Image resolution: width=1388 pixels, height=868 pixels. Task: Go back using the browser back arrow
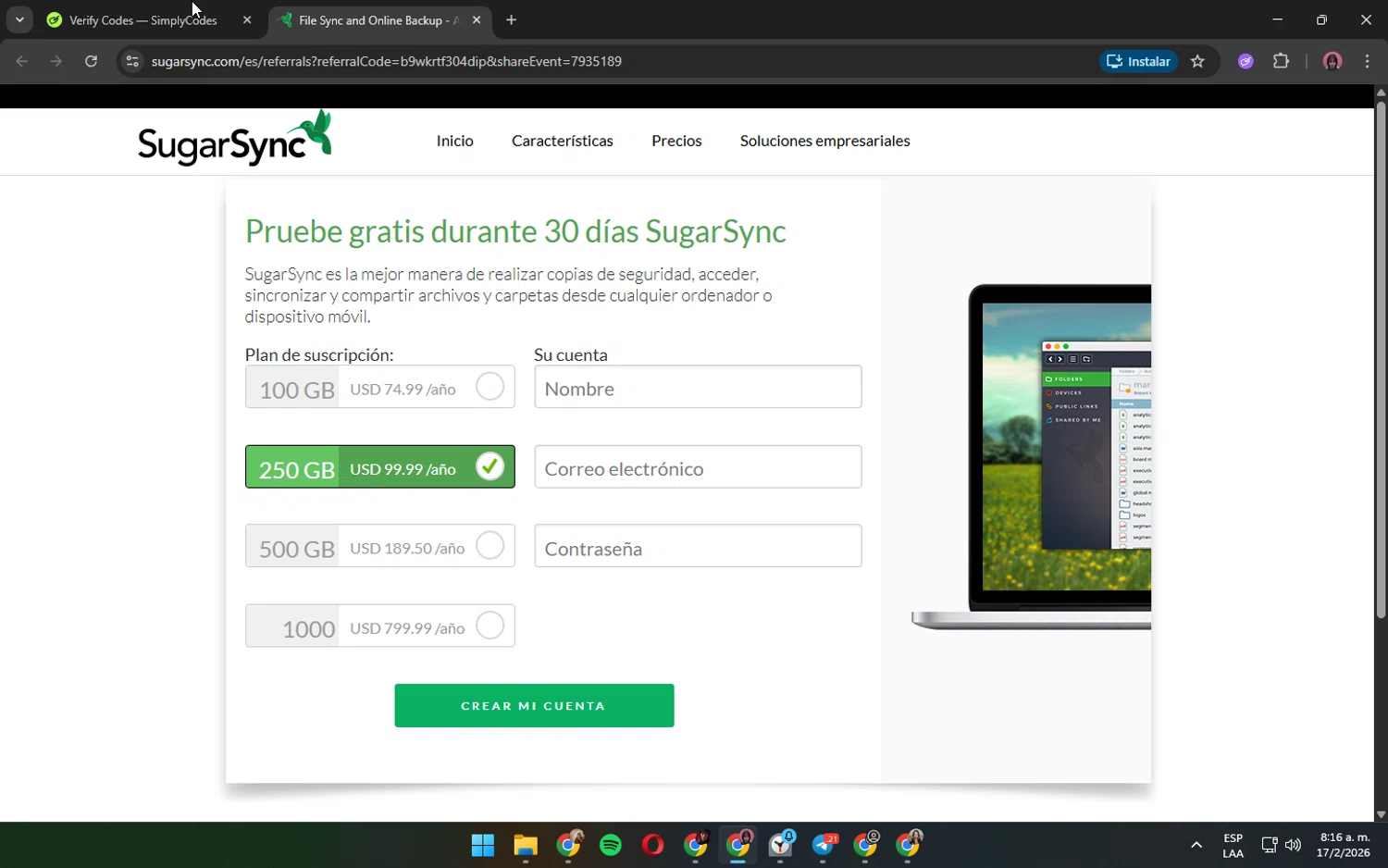click(x=22, y=61)
